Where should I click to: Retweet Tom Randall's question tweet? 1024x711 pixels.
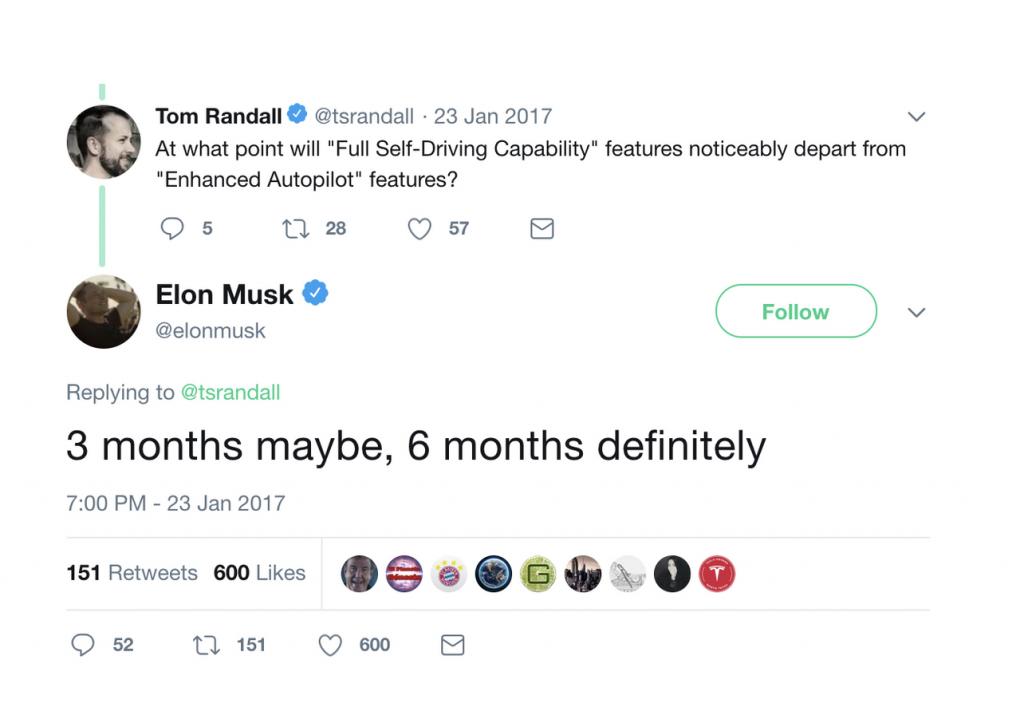tap(295, 229)
